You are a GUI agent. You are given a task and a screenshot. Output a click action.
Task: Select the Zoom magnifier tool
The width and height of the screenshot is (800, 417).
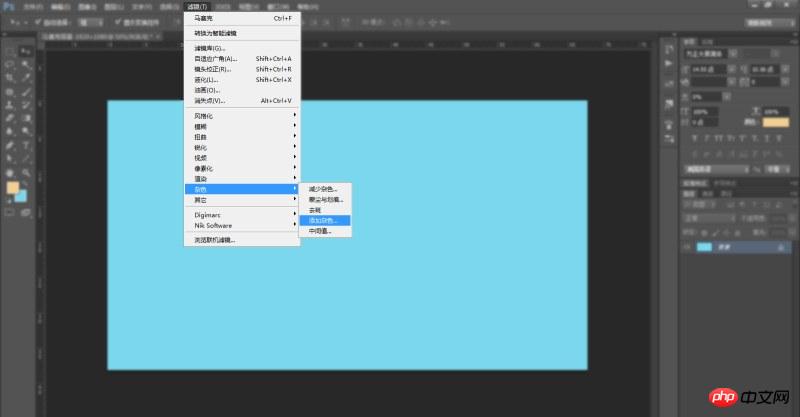pos(26,172)
